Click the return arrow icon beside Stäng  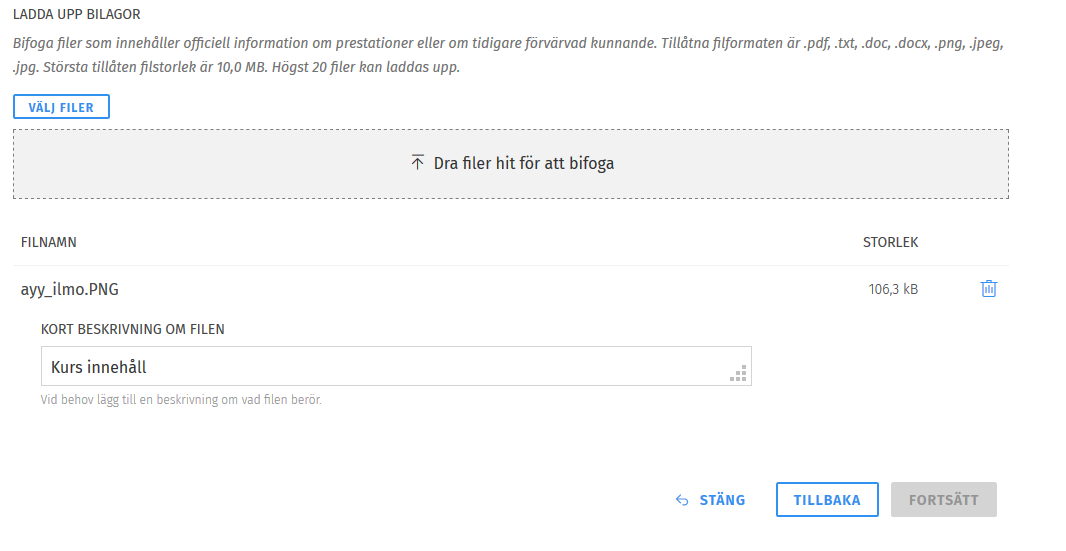coord(682,500)
